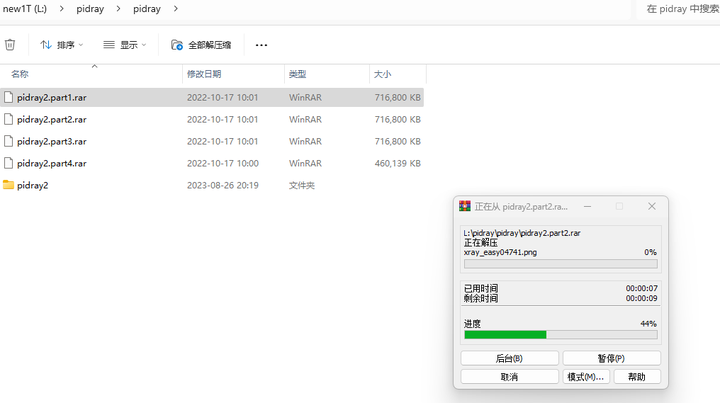Click the 暂停(P) pause button
Screen dimensions: 720x403
(611, 358)
